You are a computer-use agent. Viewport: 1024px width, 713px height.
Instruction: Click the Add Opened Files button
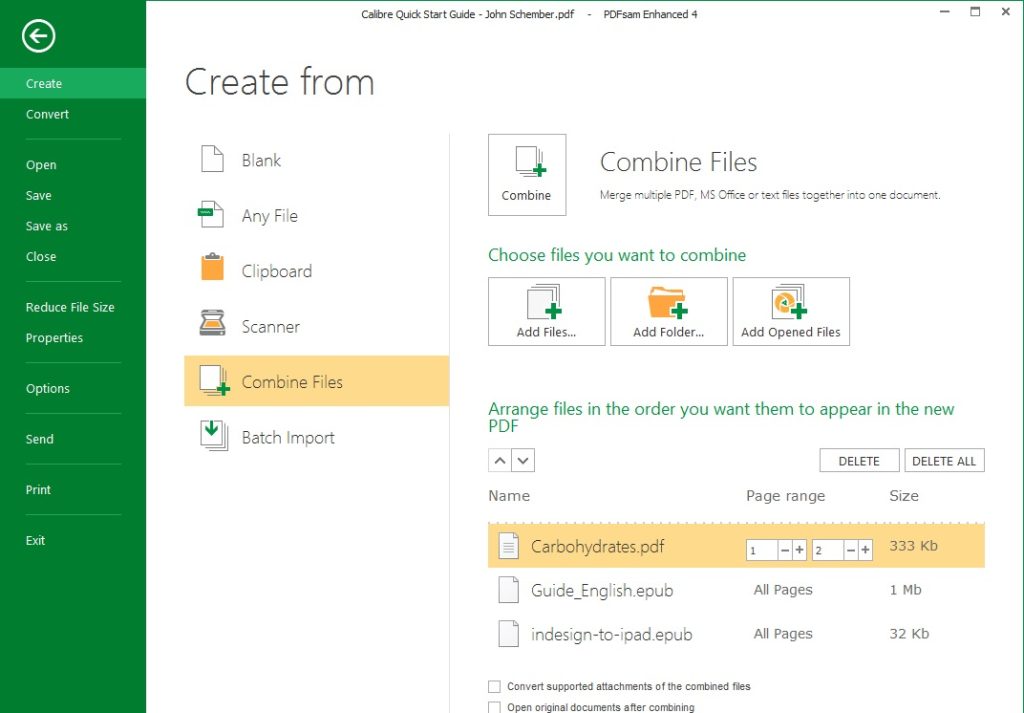pos(791,311)
